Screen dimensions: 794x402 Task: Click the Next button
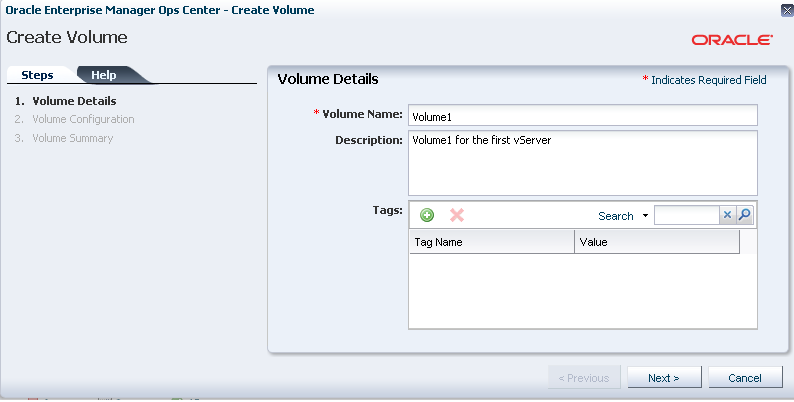[x=664, y=378]
